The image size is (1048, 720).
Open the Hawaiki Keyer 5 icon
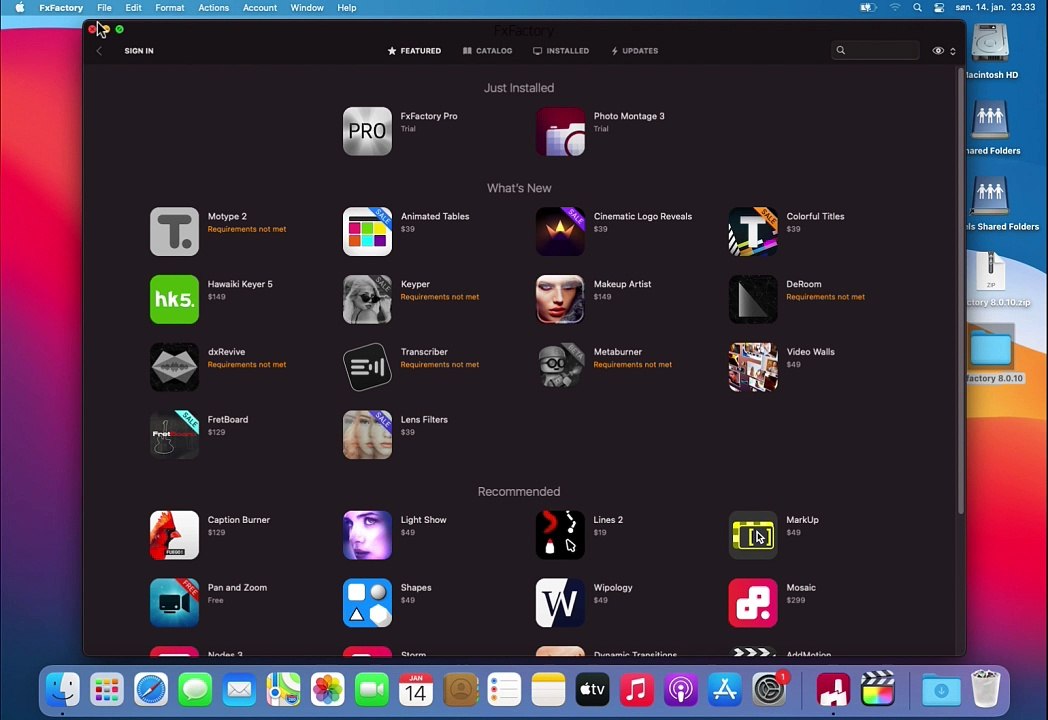pyautogui.click(x=174, y=299)
